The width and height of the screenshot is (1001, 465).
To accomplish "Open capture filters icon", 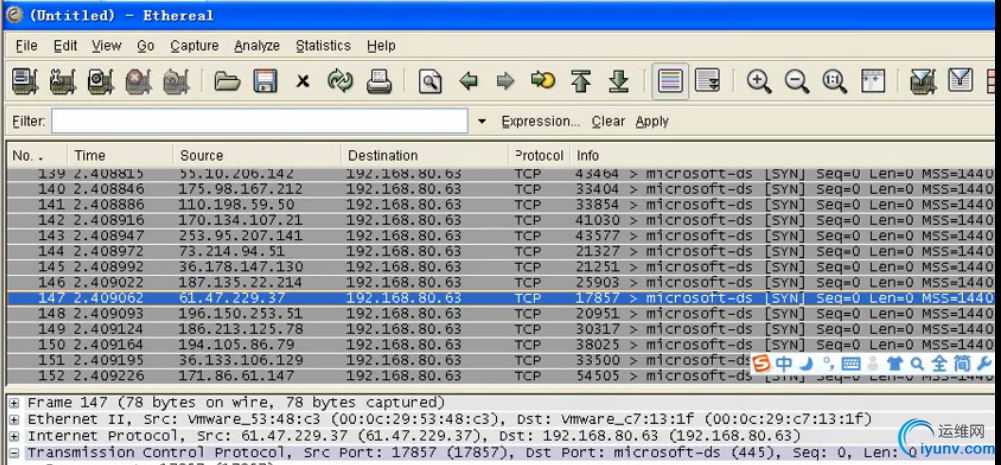I will (x=923, y=81).
